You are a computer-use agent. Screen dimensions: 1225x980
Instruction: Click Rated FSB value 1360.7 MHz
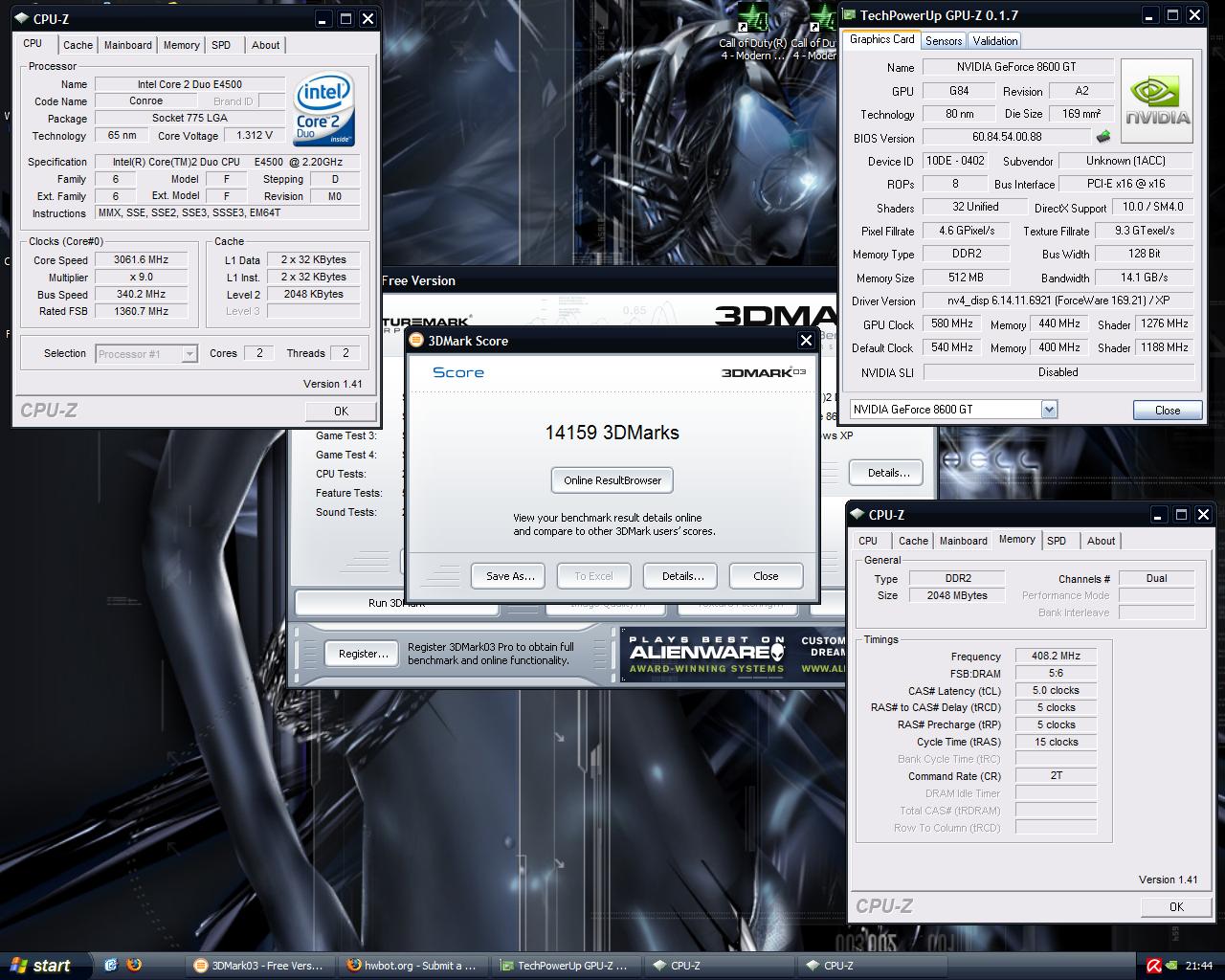pyautogui.click(x=141, y=311)
